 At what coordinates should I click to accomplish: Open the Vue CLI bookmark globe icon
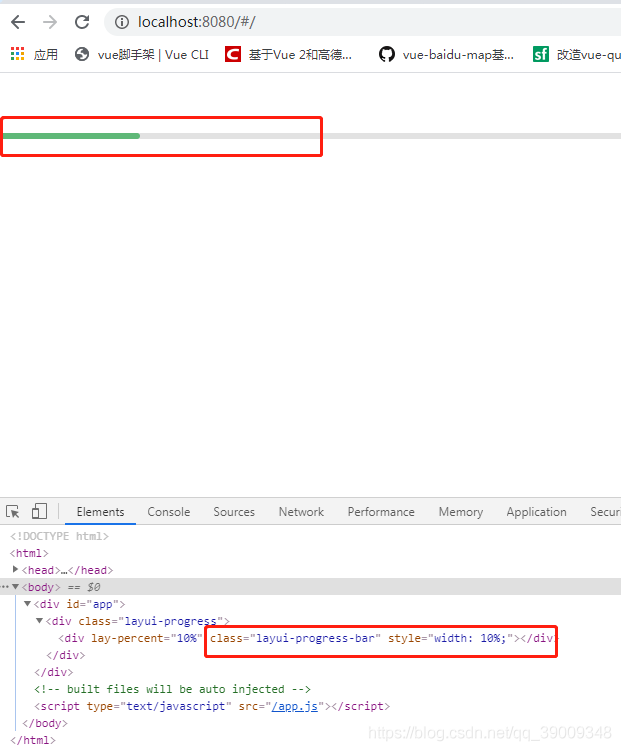coord(82,54)
